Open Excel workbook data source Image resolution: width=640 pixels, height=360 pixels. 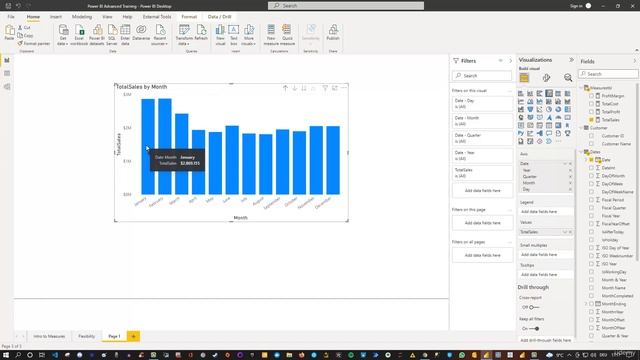click(79, 35)
